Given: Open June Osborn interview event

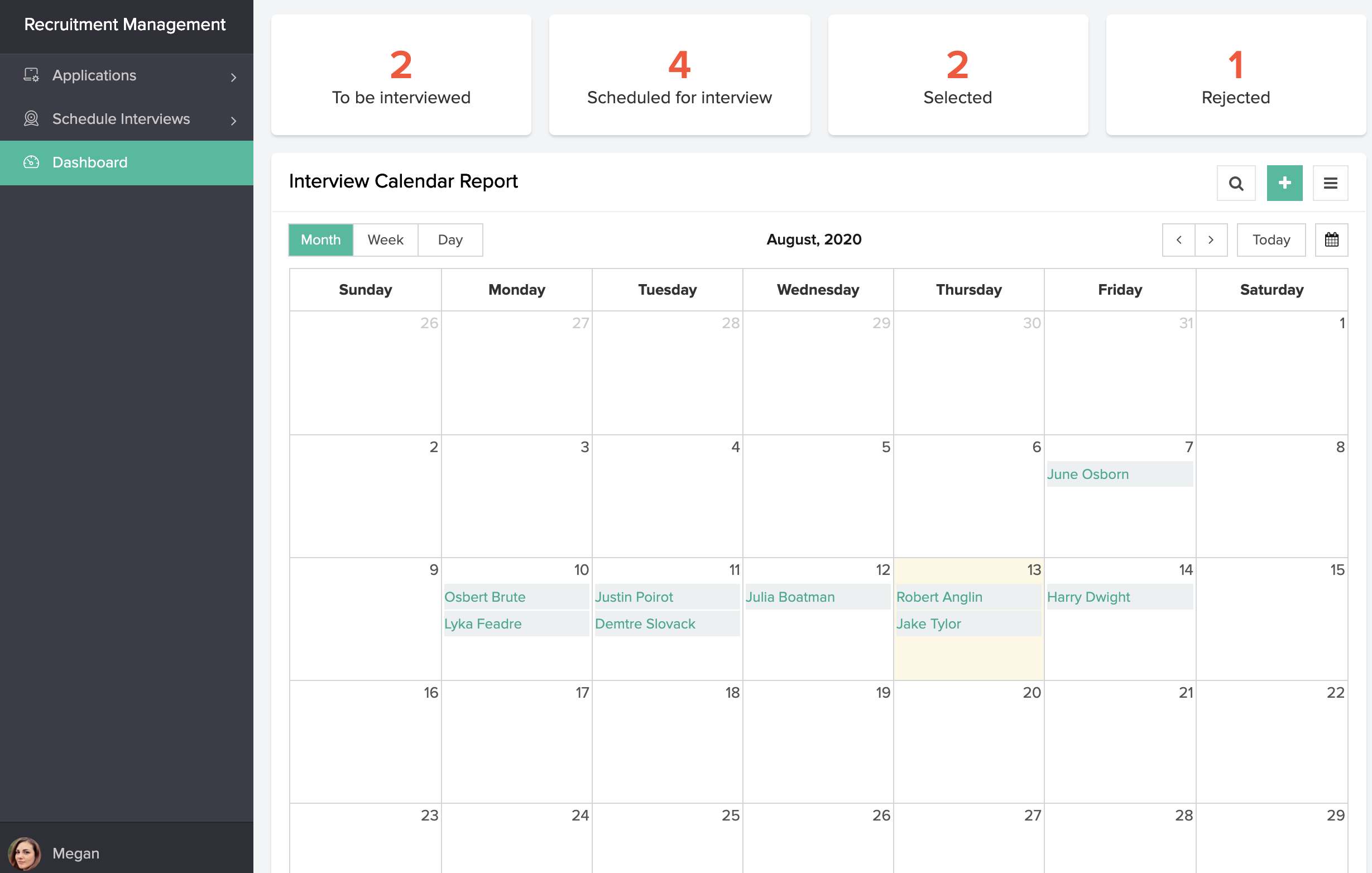Looking at the screenshot, I should click(x=1087, y=474).
